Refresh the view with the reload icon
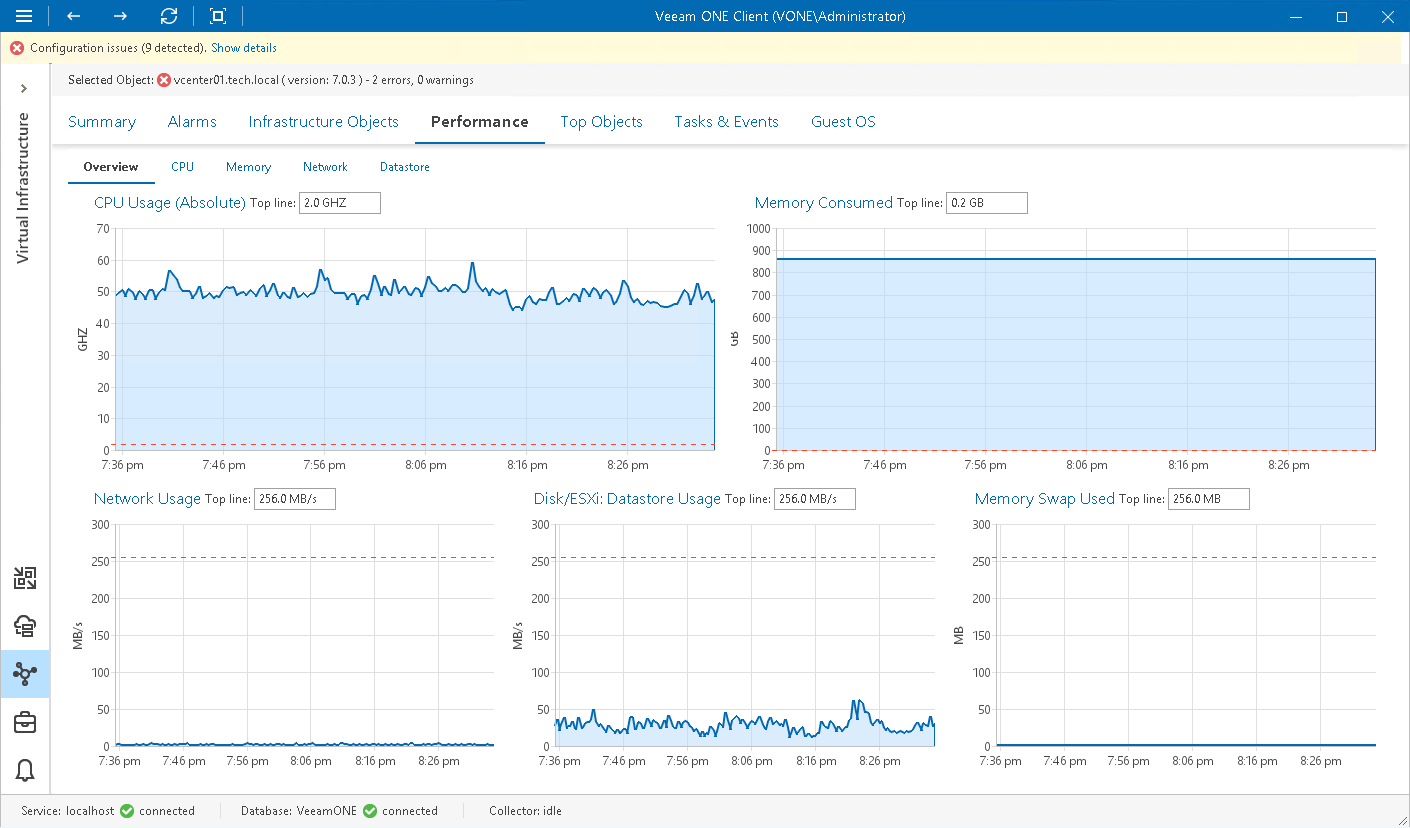This screenshot has width=1410, height=828. tap(169, 16)
